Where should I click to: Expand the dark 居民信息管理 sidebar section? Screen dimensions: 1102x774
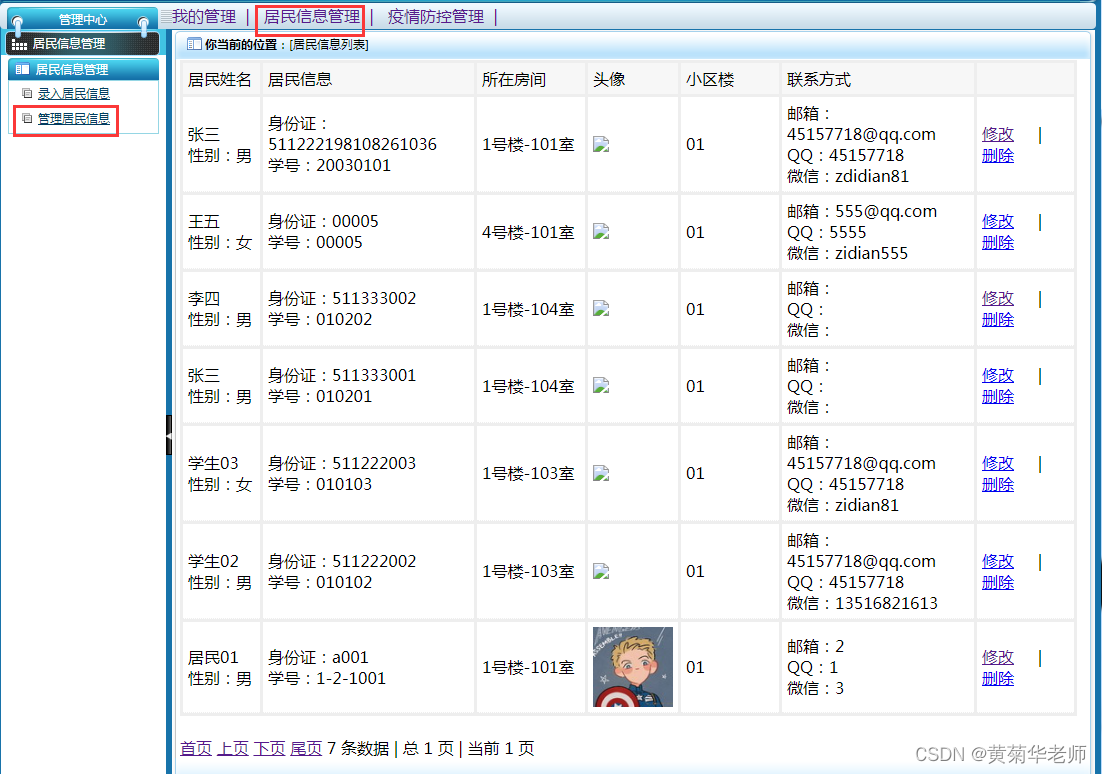83,44
